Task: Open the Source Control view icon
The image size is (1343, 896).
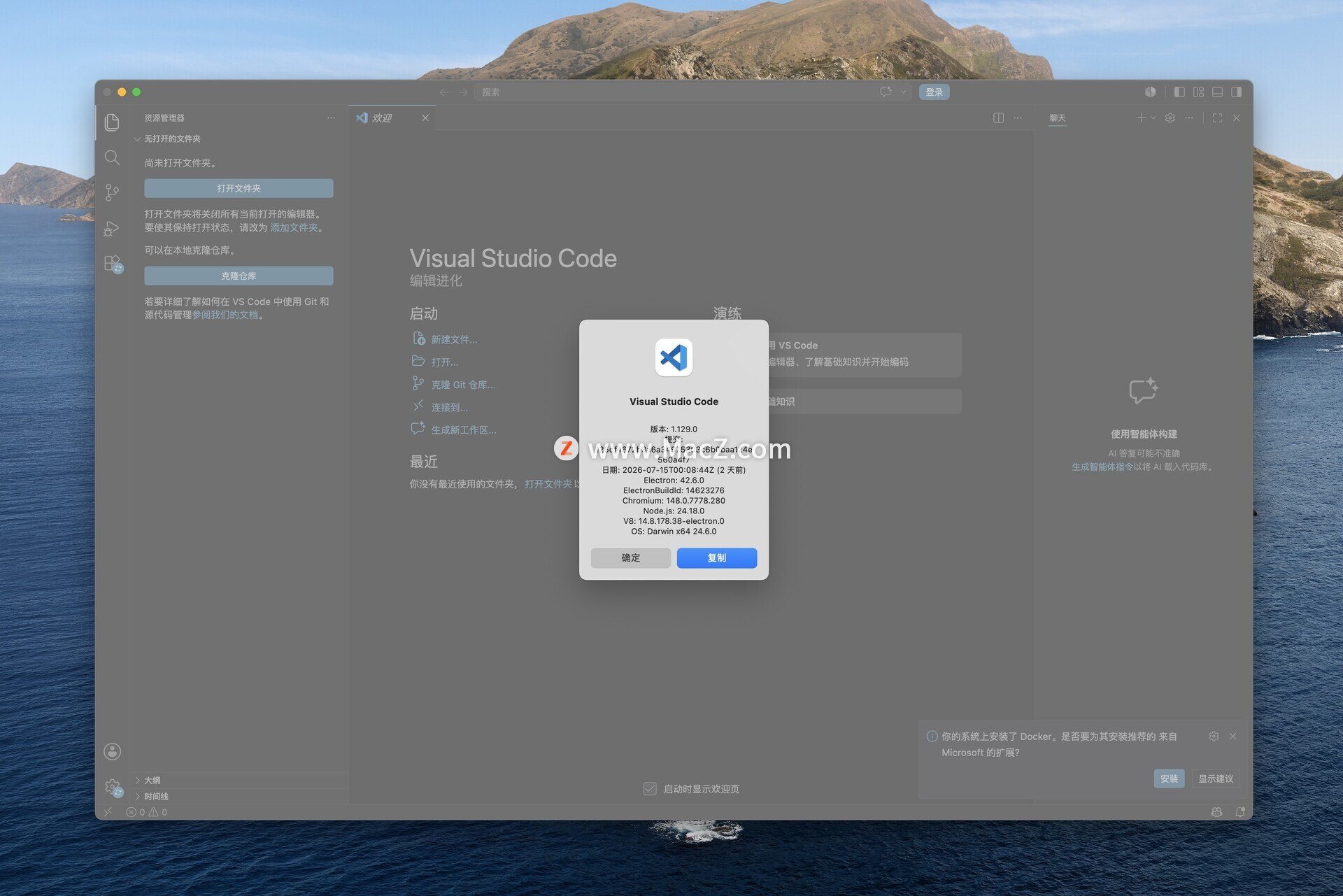Action: pos(112,192)
